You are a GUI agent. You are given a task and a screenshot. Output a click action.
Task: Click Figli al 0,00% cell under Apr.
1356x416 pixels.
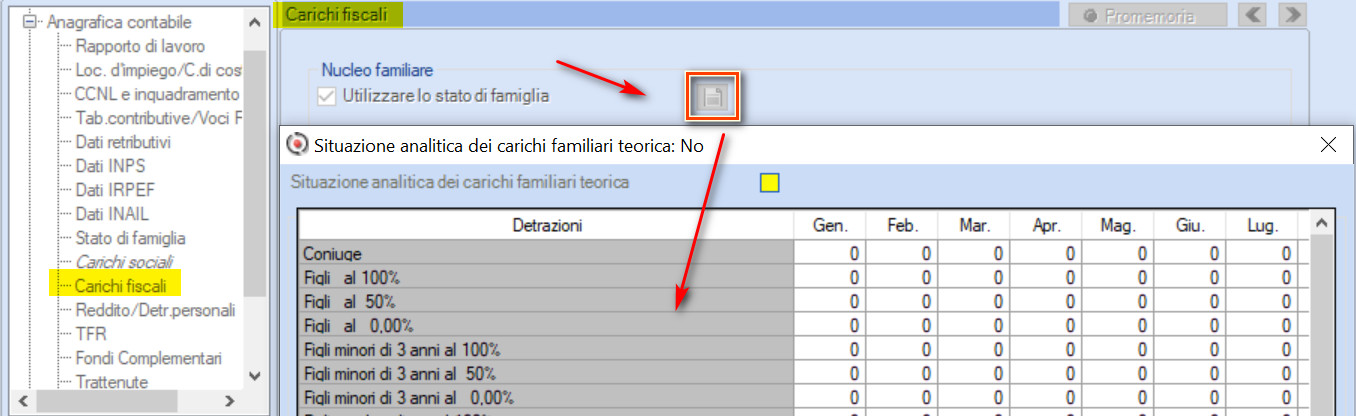pos(1046,325)
